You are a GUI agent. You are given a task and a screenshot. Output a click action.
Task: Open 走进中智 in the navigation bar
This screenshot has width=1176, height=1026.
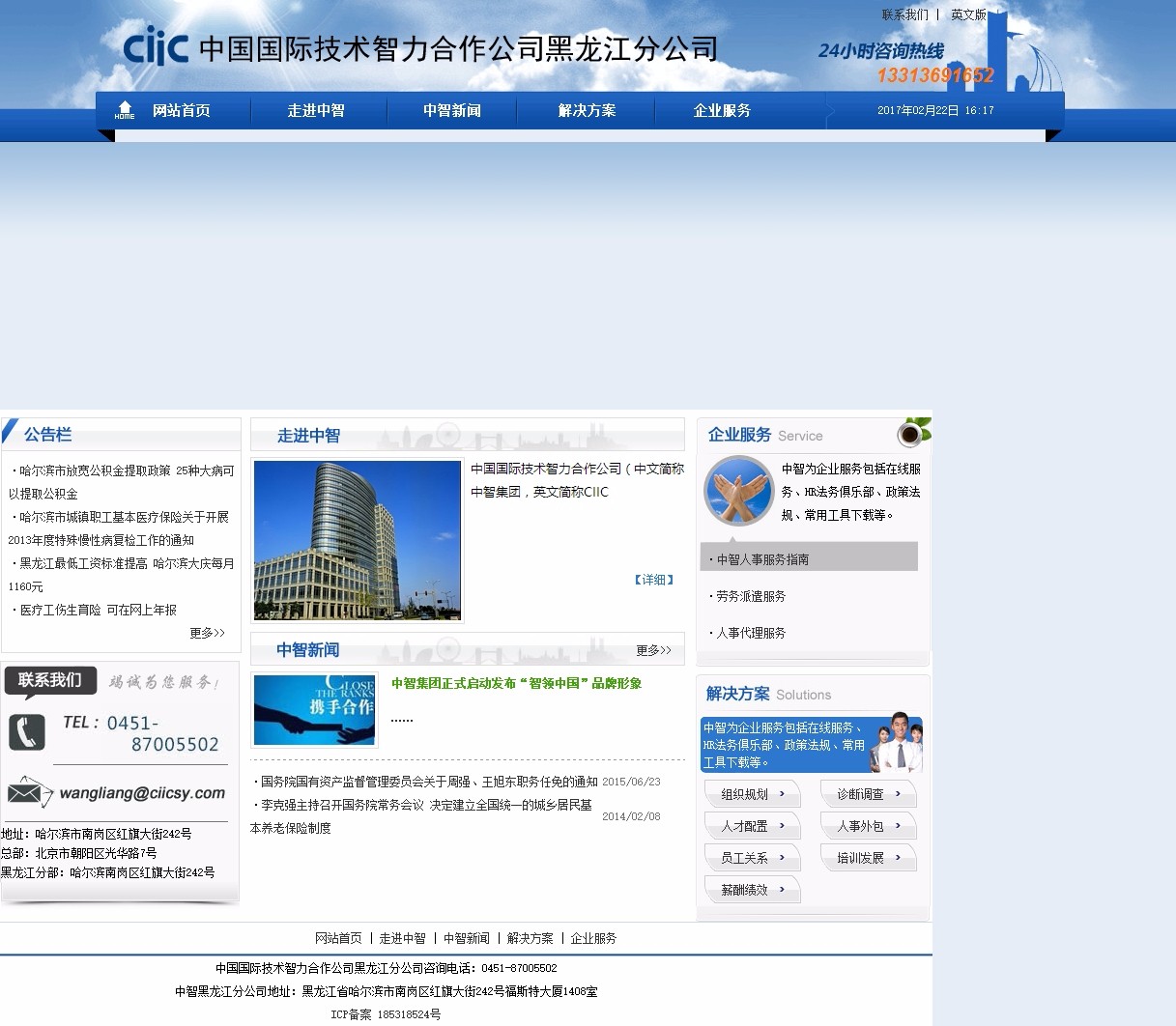tap(316, 111)
